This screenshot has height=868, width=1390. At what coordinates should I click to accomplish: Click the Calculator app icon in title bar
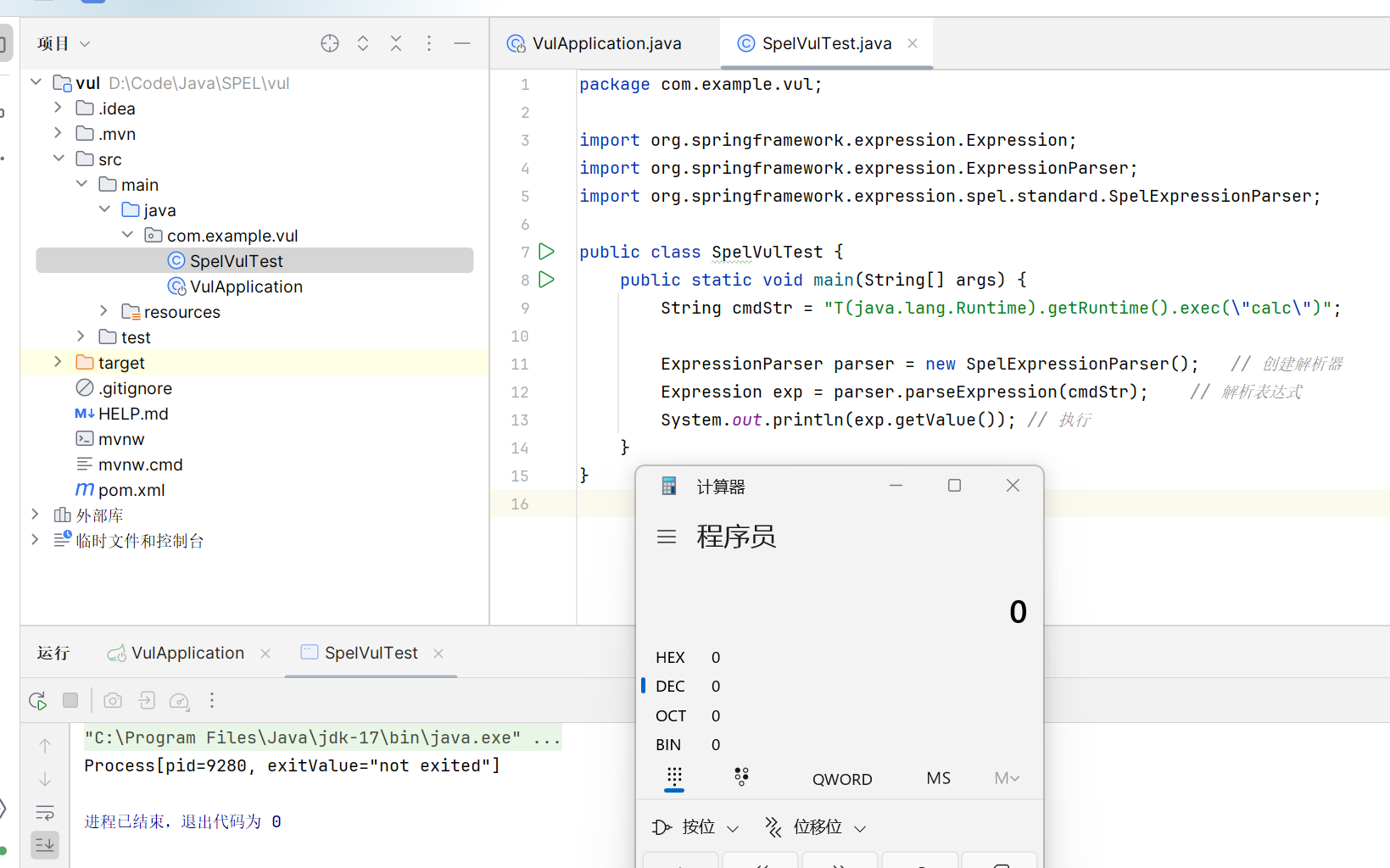point(669,486)
